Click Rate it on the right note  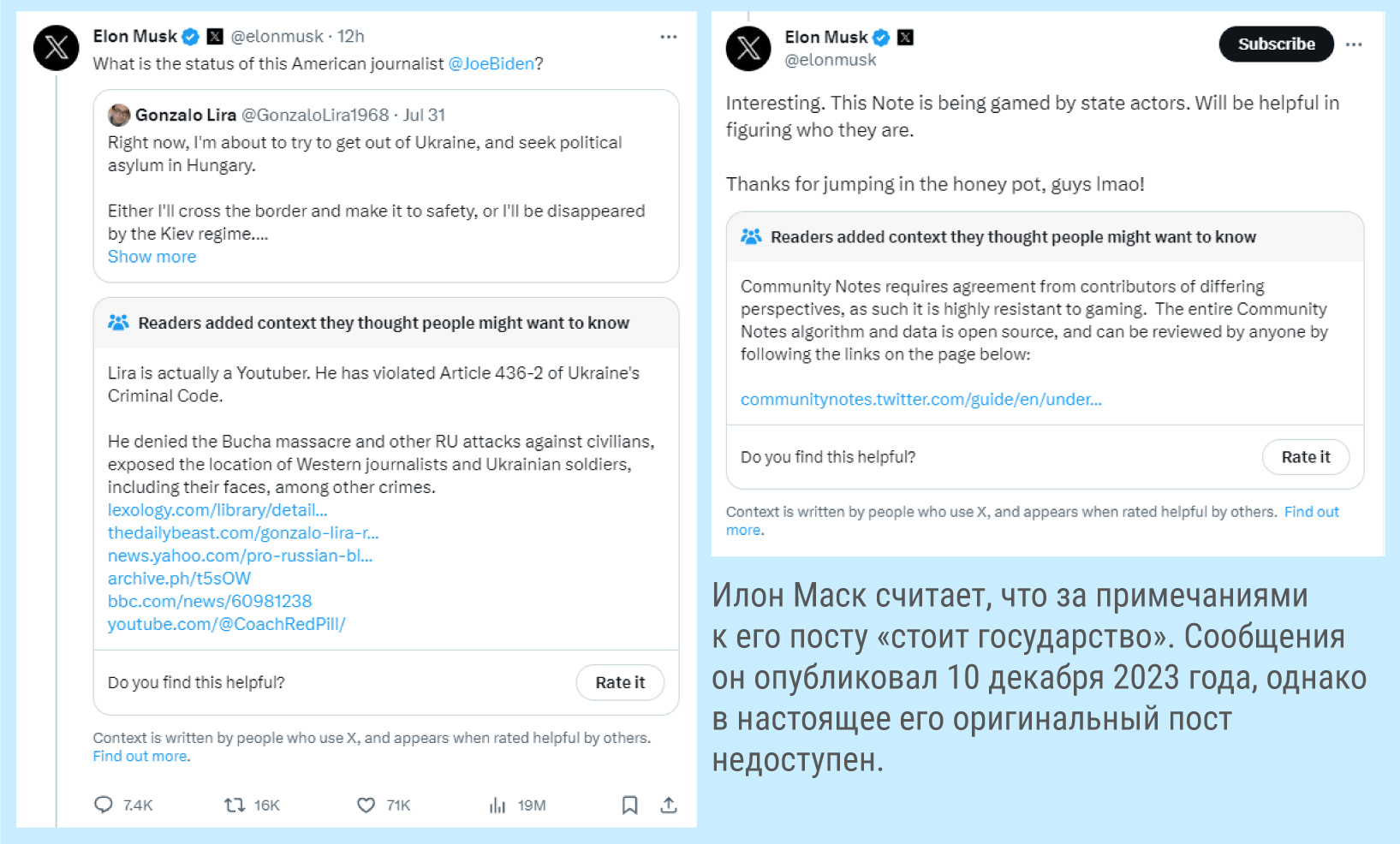(1306, 457)
